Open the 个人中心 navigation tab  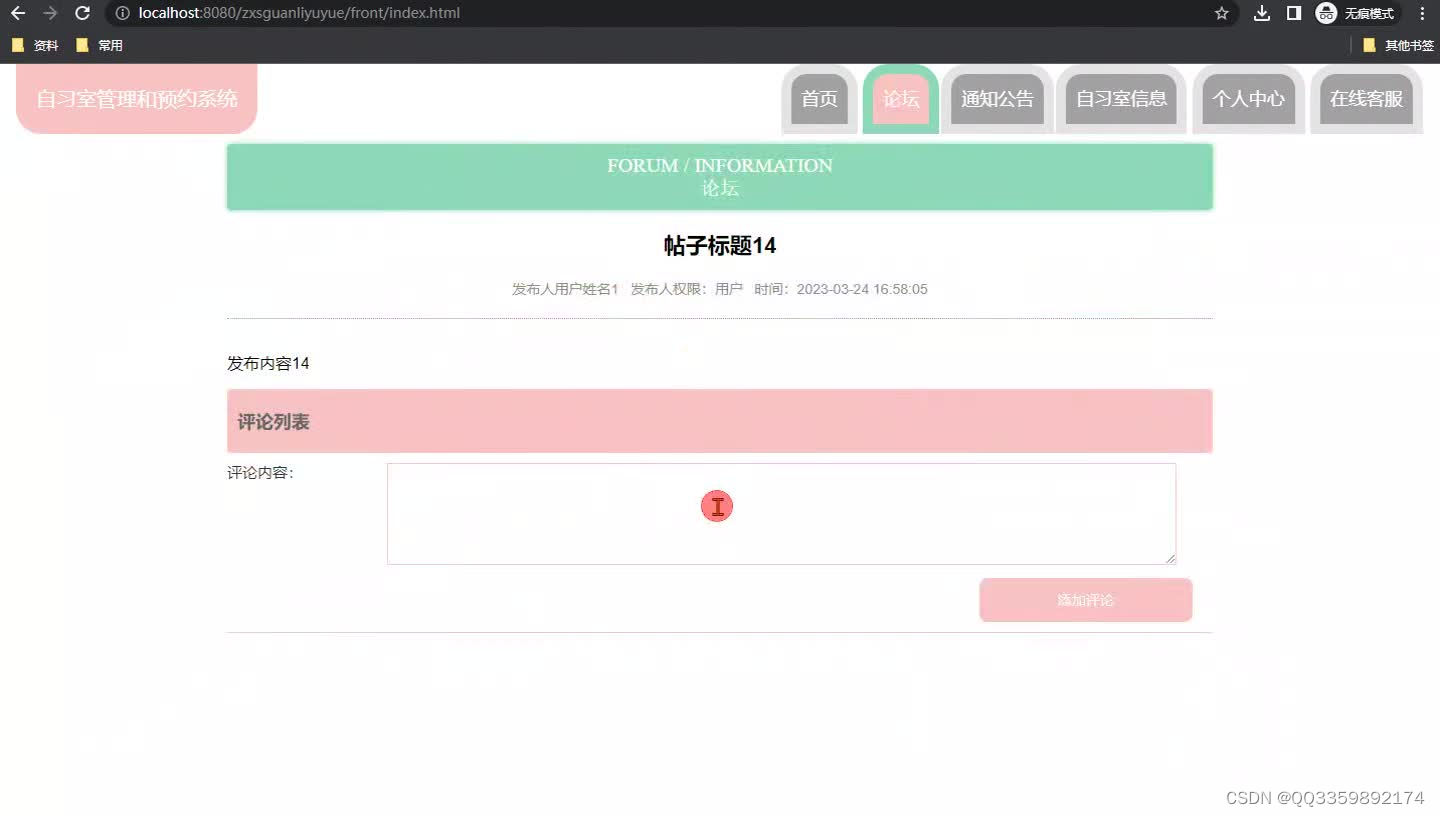point(1248,99)
